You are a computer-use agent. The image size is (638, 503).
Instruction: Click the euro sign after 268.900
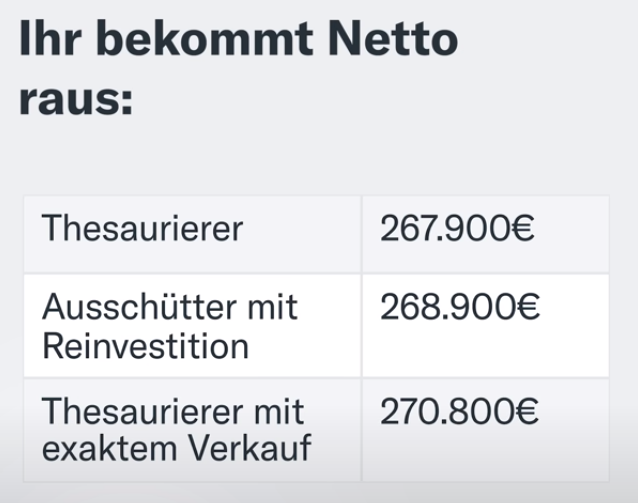pyautogui.click(x=526, y=307)
